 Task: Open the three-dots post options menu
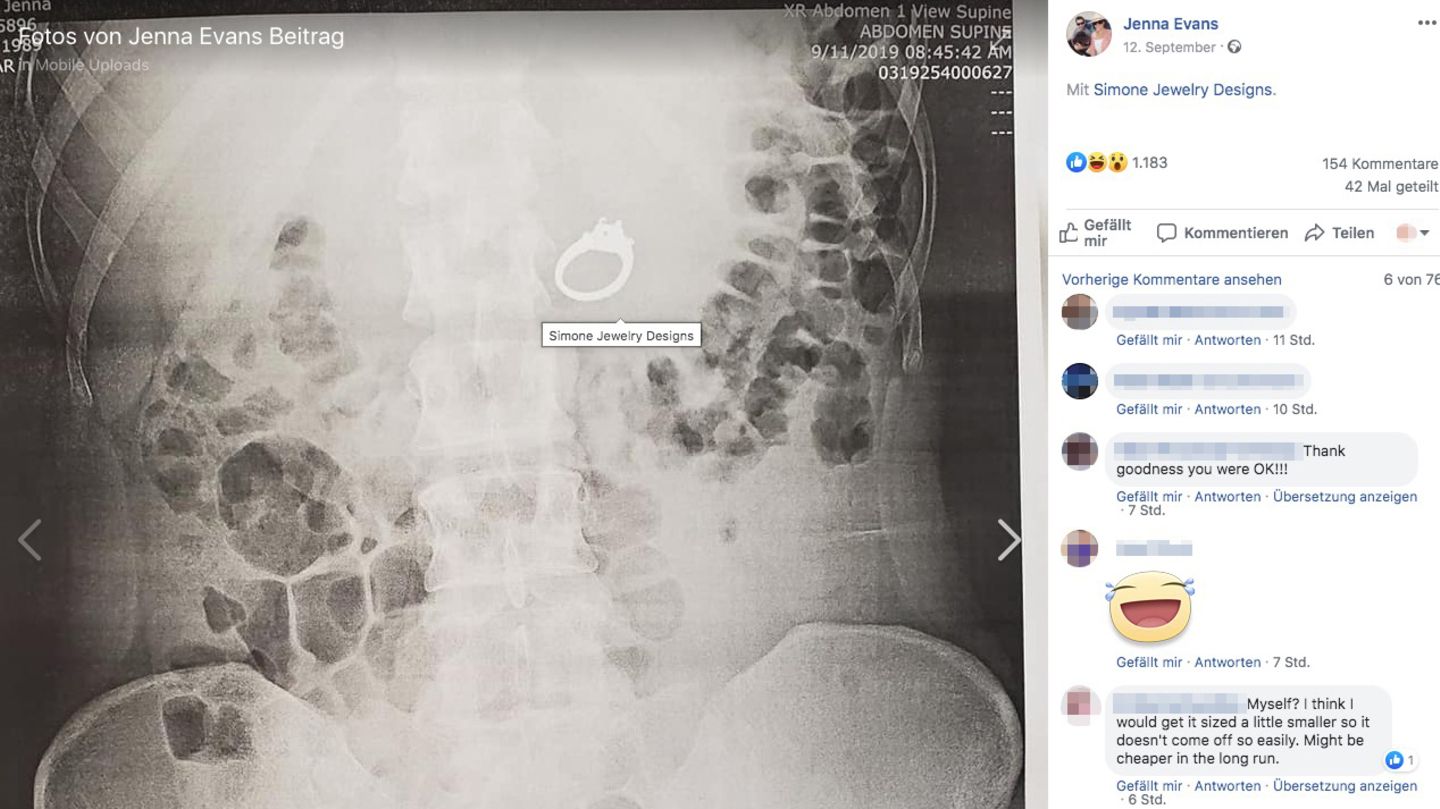[1426, 23]
